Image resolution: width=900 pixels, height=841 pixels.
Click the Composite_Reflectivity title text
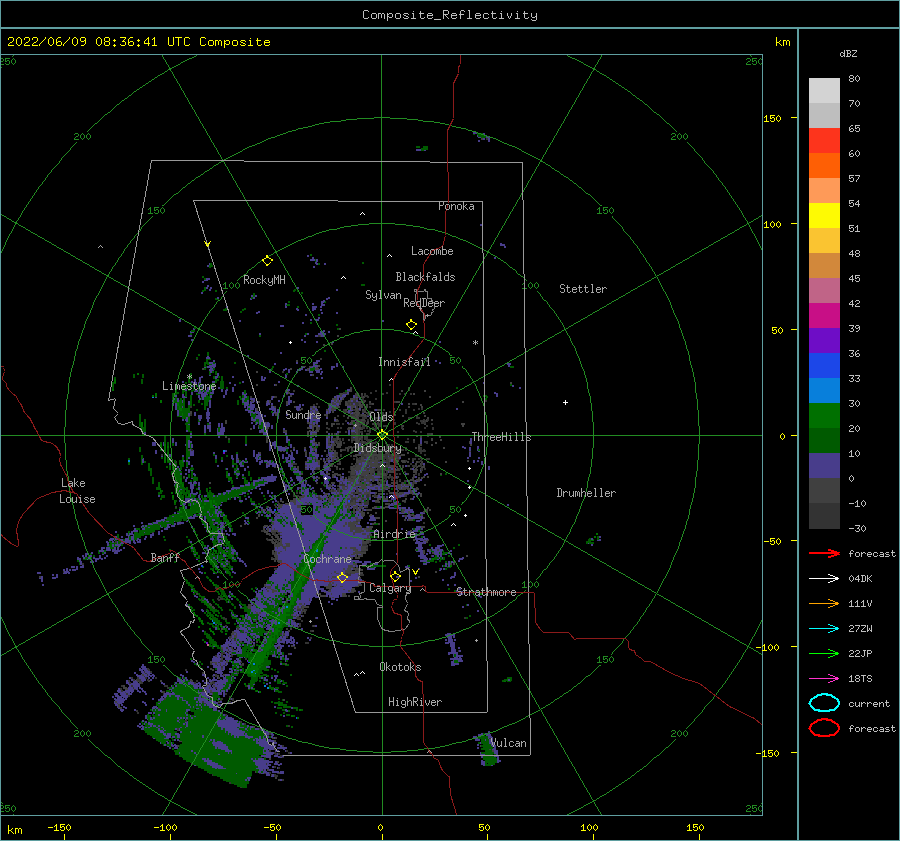click(450, 15)
